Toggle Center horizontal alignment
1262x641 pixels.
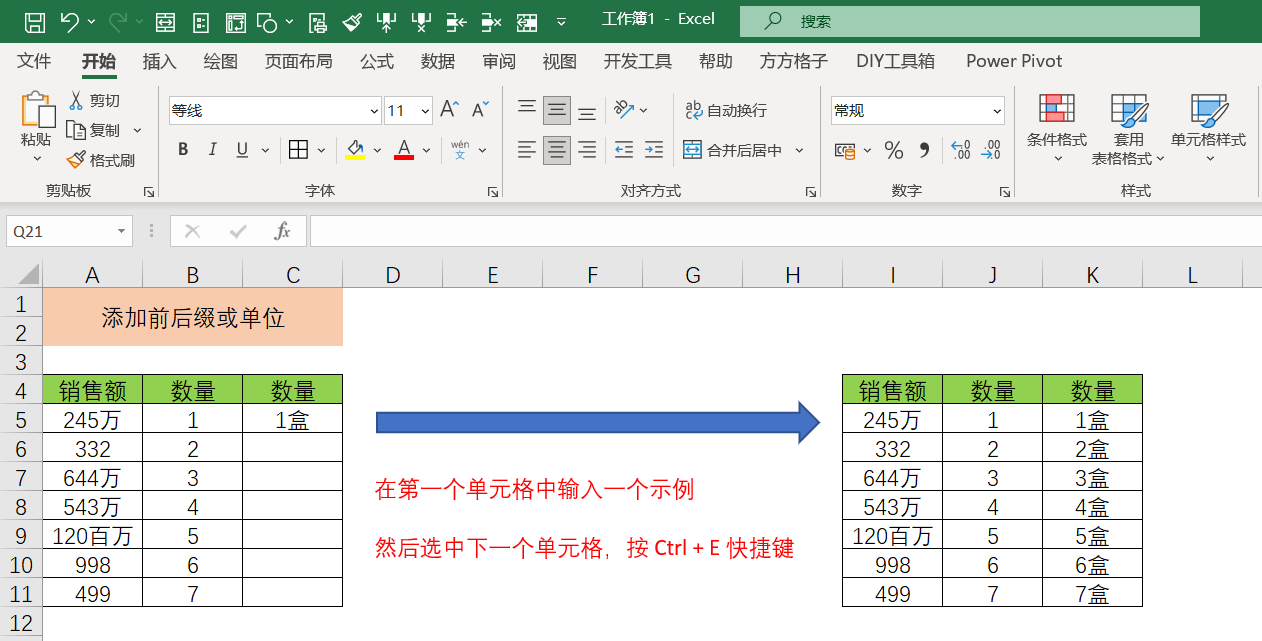557,150
